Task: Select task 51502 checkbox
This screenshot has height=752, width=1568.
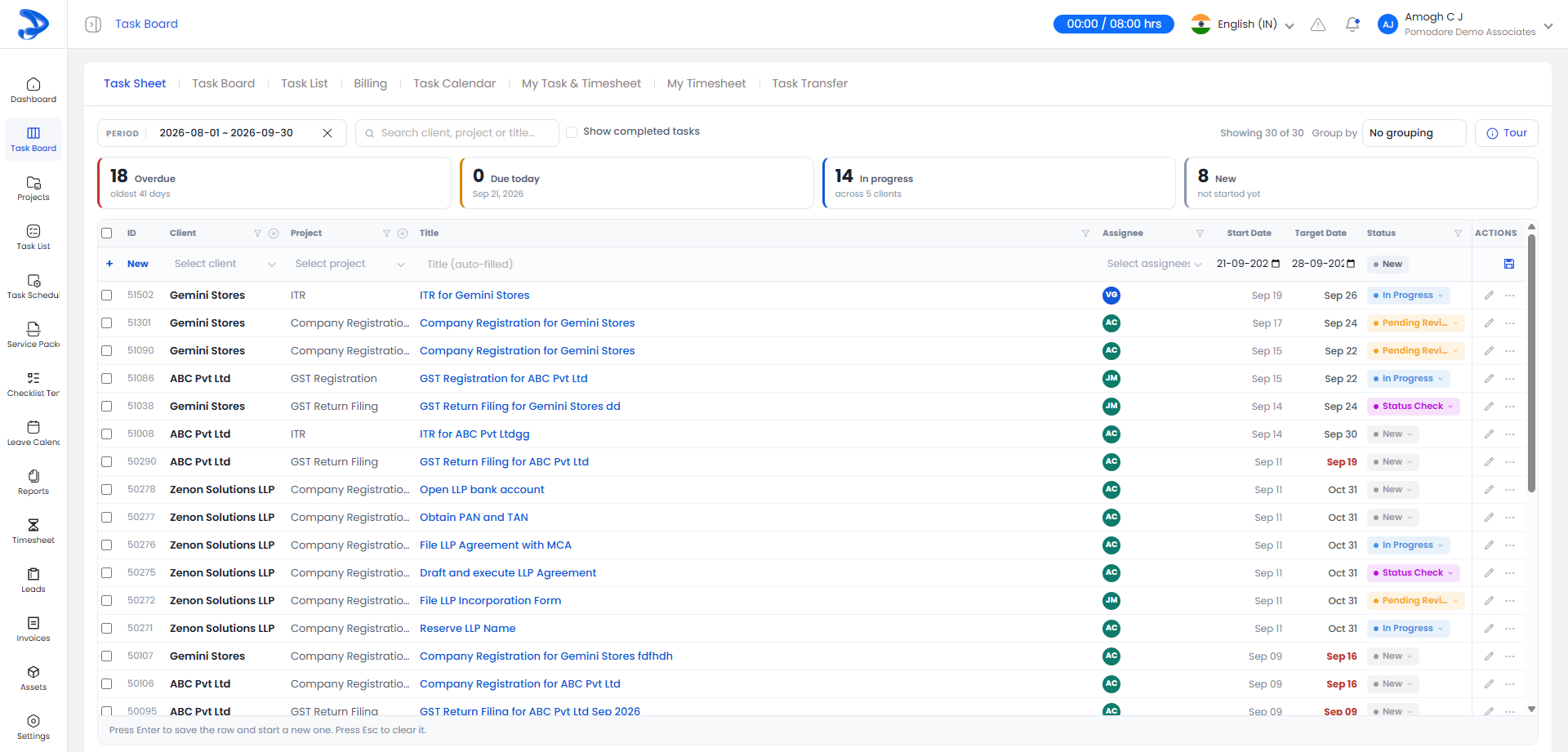Action: (107, 296)
